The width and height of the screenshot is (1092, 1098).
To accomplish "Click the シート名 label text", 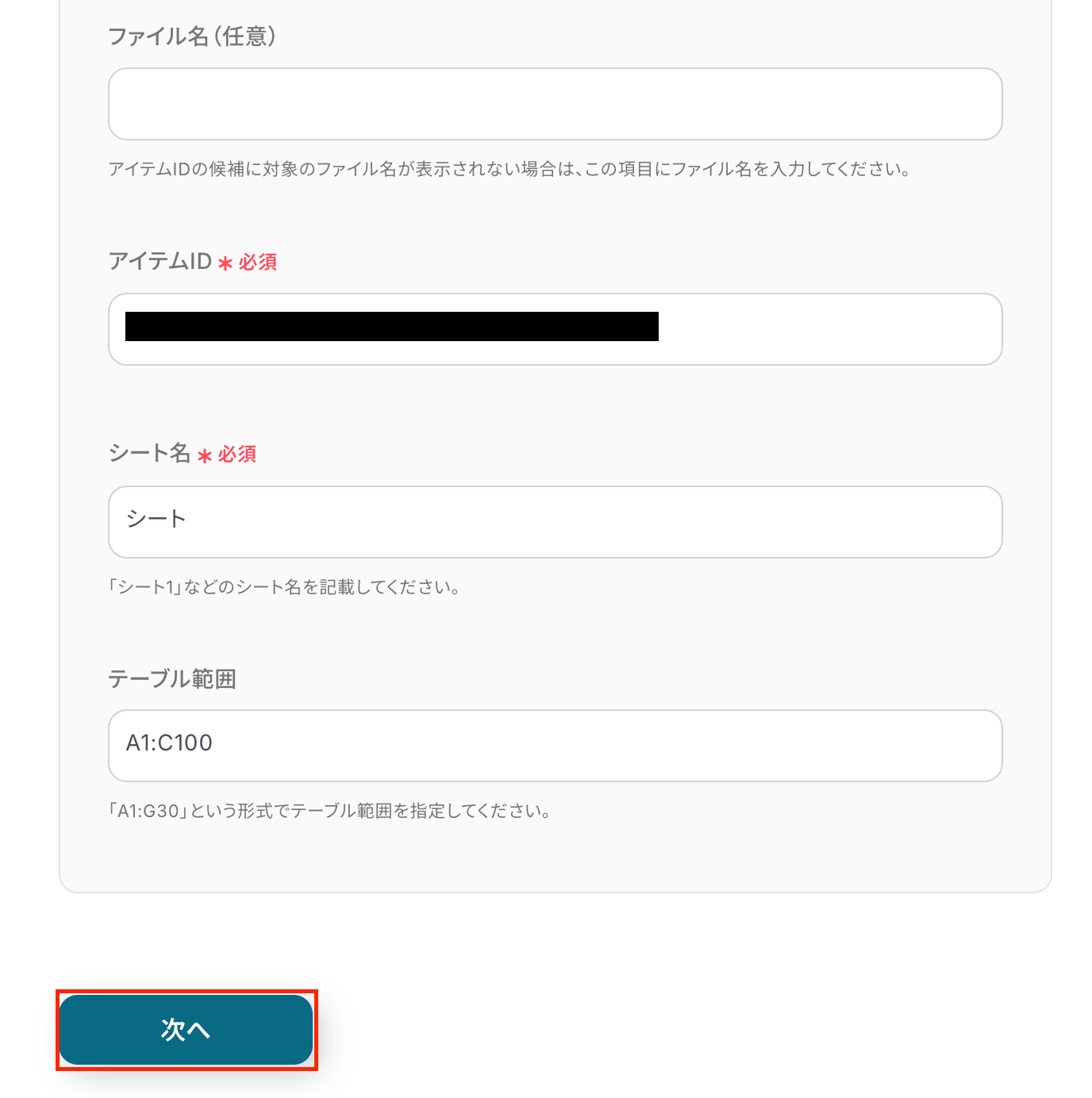I will coord(149,454).
